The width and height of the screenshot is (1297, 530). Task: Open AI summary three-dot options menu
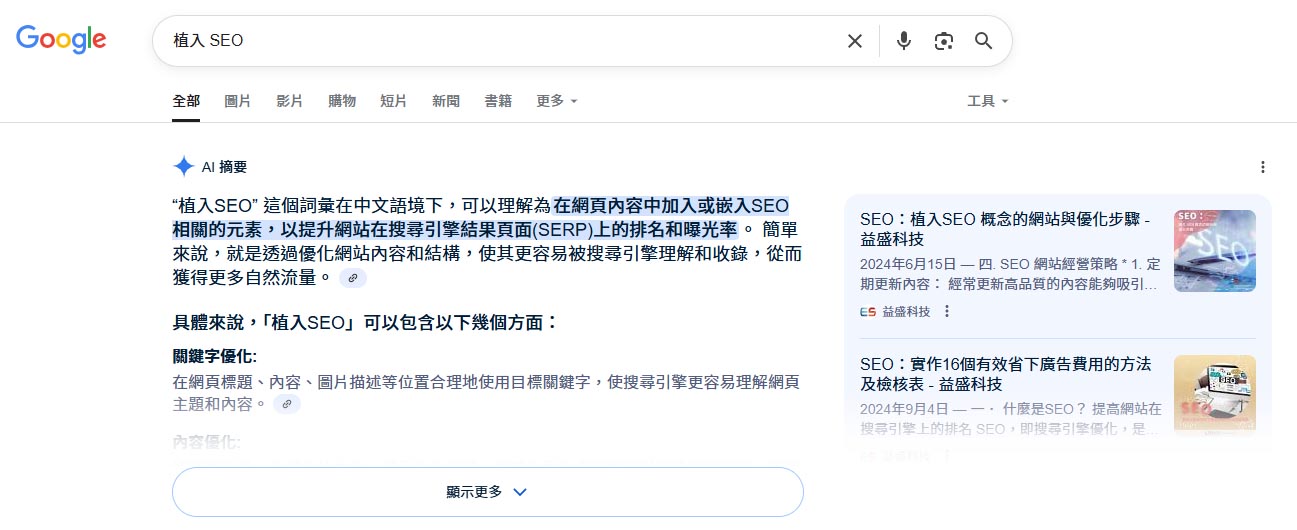coord(1263,167)
